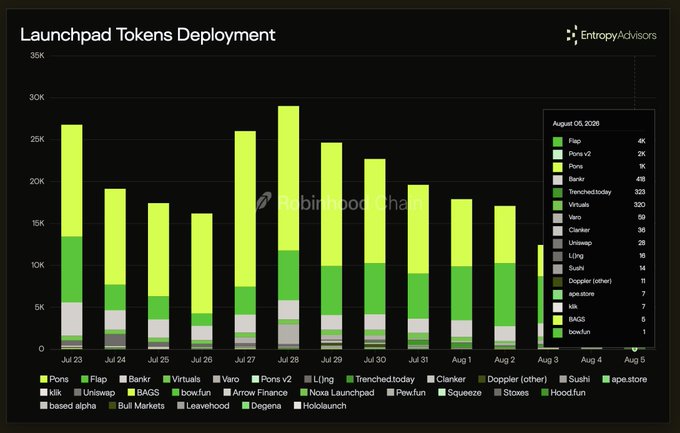The height and width of the screenshot is (433, 680).
Task: Toggle Pons v2 series in the bottom legend
Action: point(271,379)
